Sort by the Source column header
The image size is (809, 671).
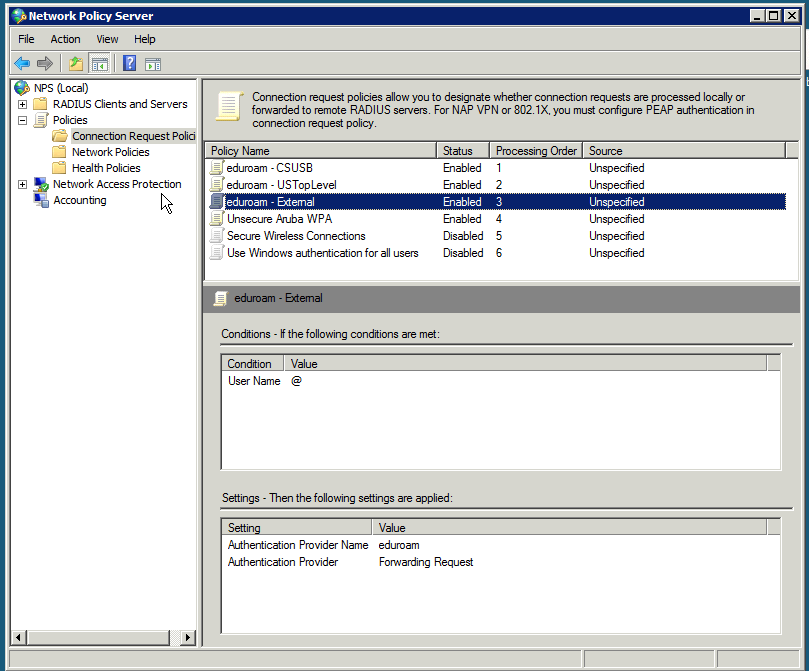pos(684,151)
